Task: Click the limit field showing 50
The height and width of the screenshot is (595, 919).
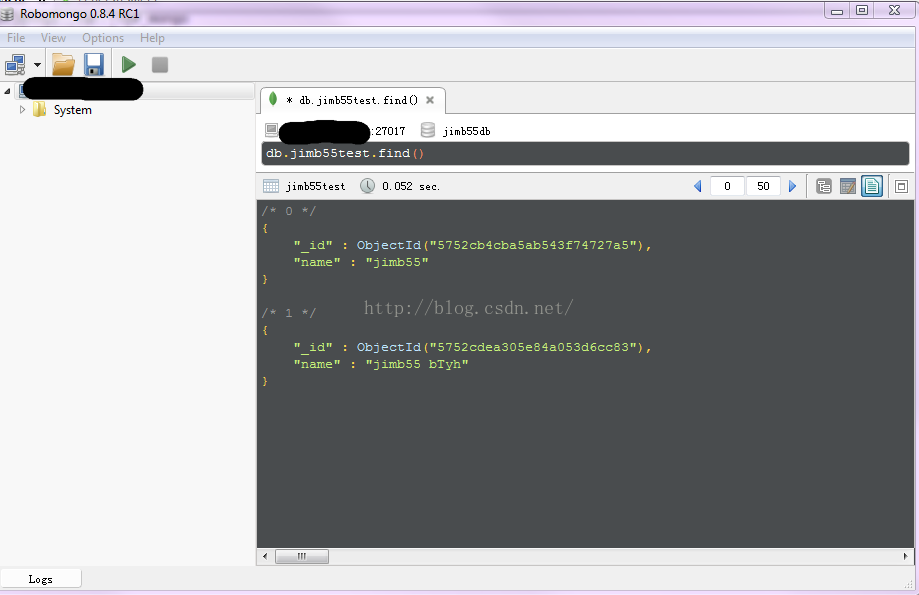Action: [763, 186]
